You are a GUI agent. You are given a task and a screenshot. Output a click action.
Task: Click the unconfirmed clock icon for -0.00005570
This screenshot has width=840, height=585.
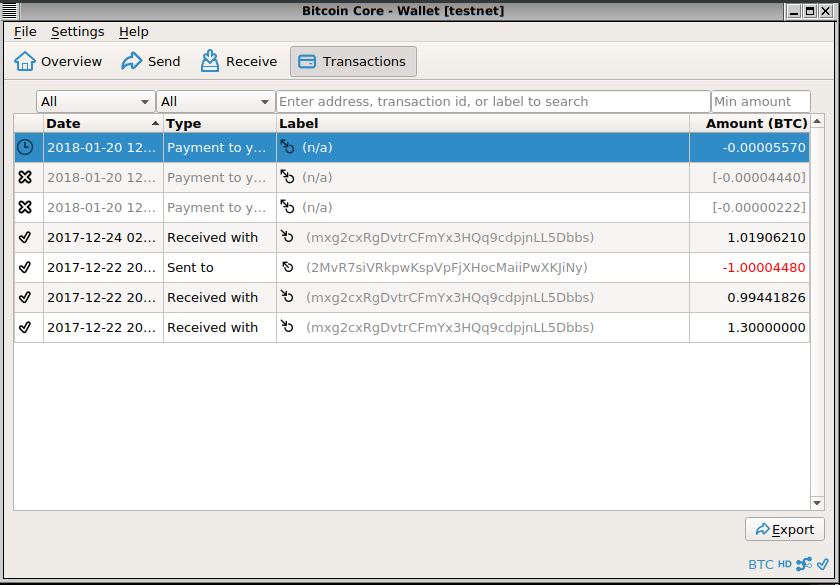pos(25,147)
